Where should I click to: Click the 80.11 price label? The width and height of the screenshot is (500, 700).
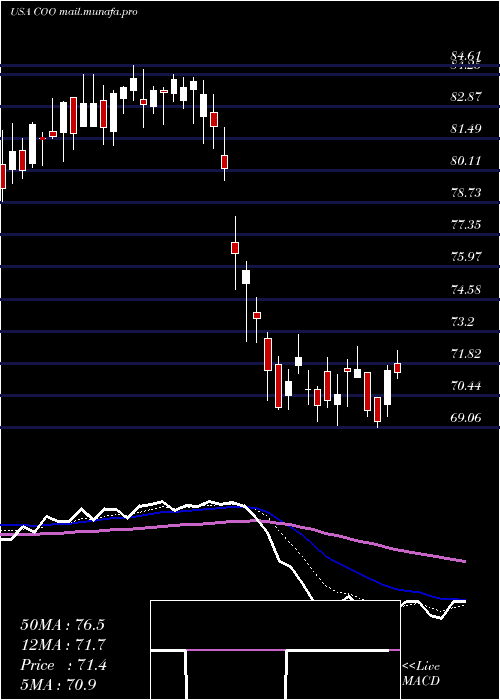466,160
